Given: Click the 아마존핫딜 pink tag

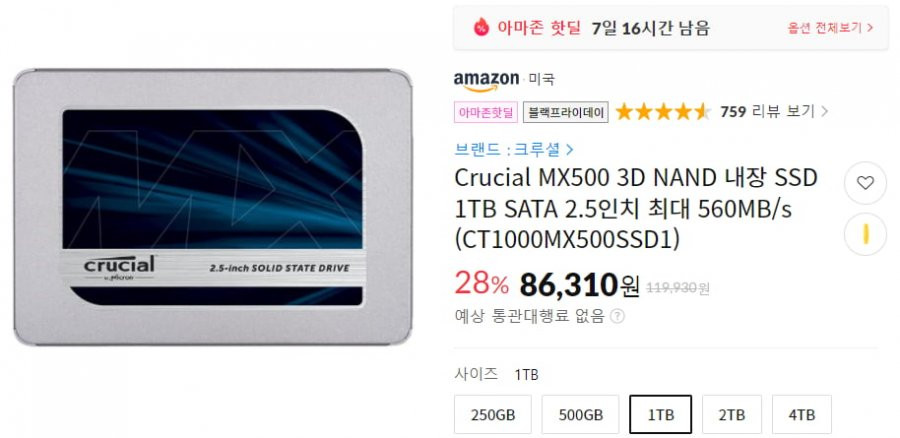Looking at the screenshot, I should coord(486,112).
